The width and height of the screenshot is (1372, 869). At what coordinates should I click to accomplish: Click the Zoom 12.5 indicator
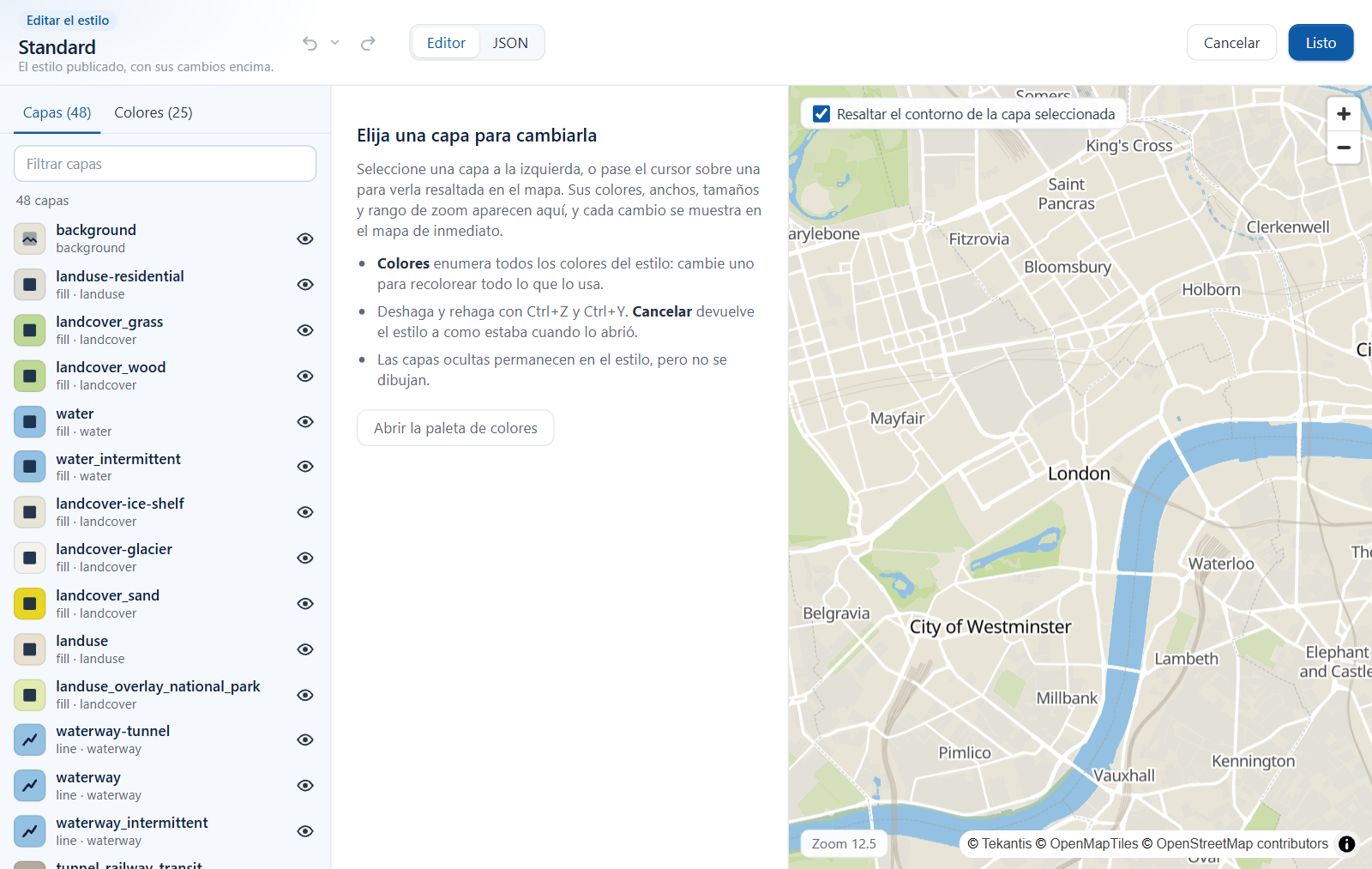844,844
